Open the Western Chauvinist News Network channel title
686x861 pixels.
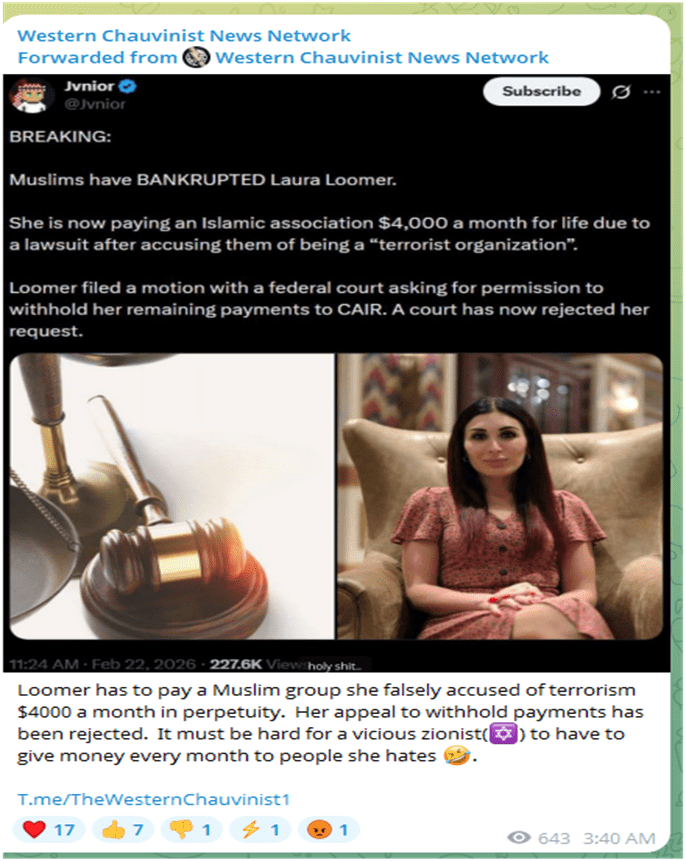point(184,36)
